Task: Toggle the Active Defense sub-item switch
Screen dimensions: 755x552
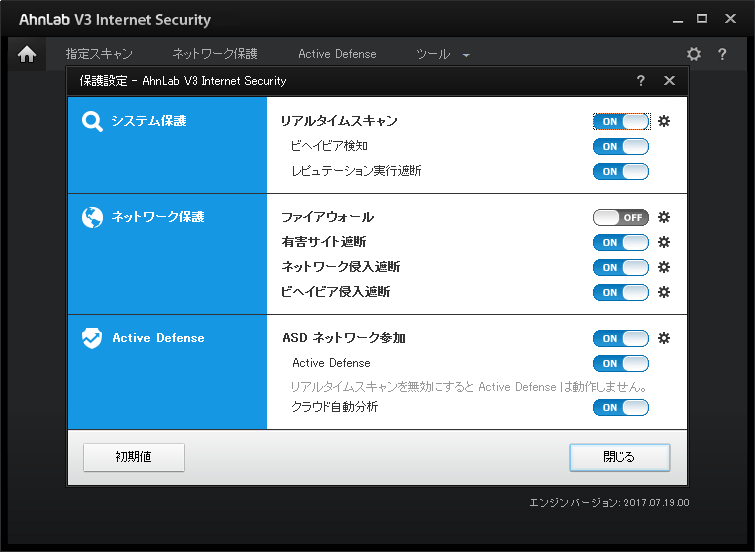Action: [x=621, y=363]
